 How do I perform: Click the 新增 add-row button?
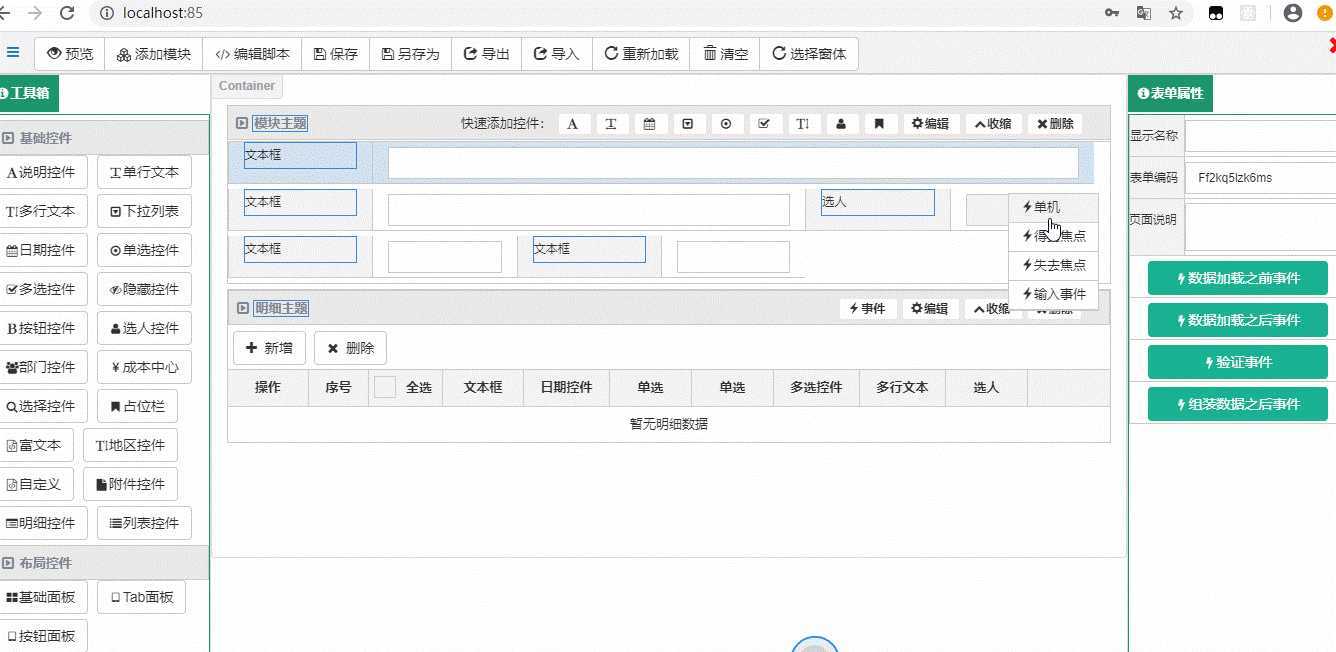pos(269,348)
